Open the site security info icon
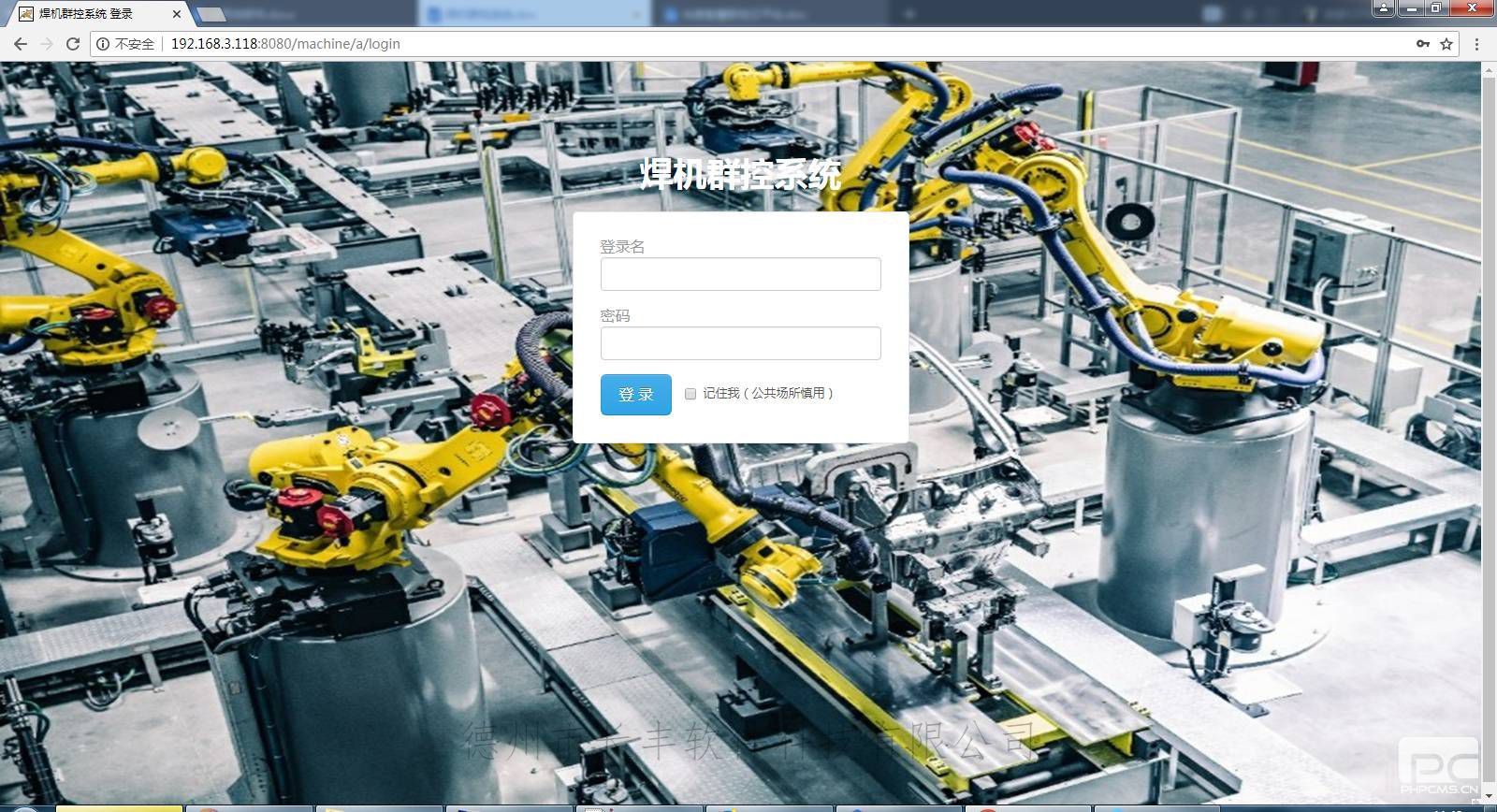 click(x=103, y=44)
